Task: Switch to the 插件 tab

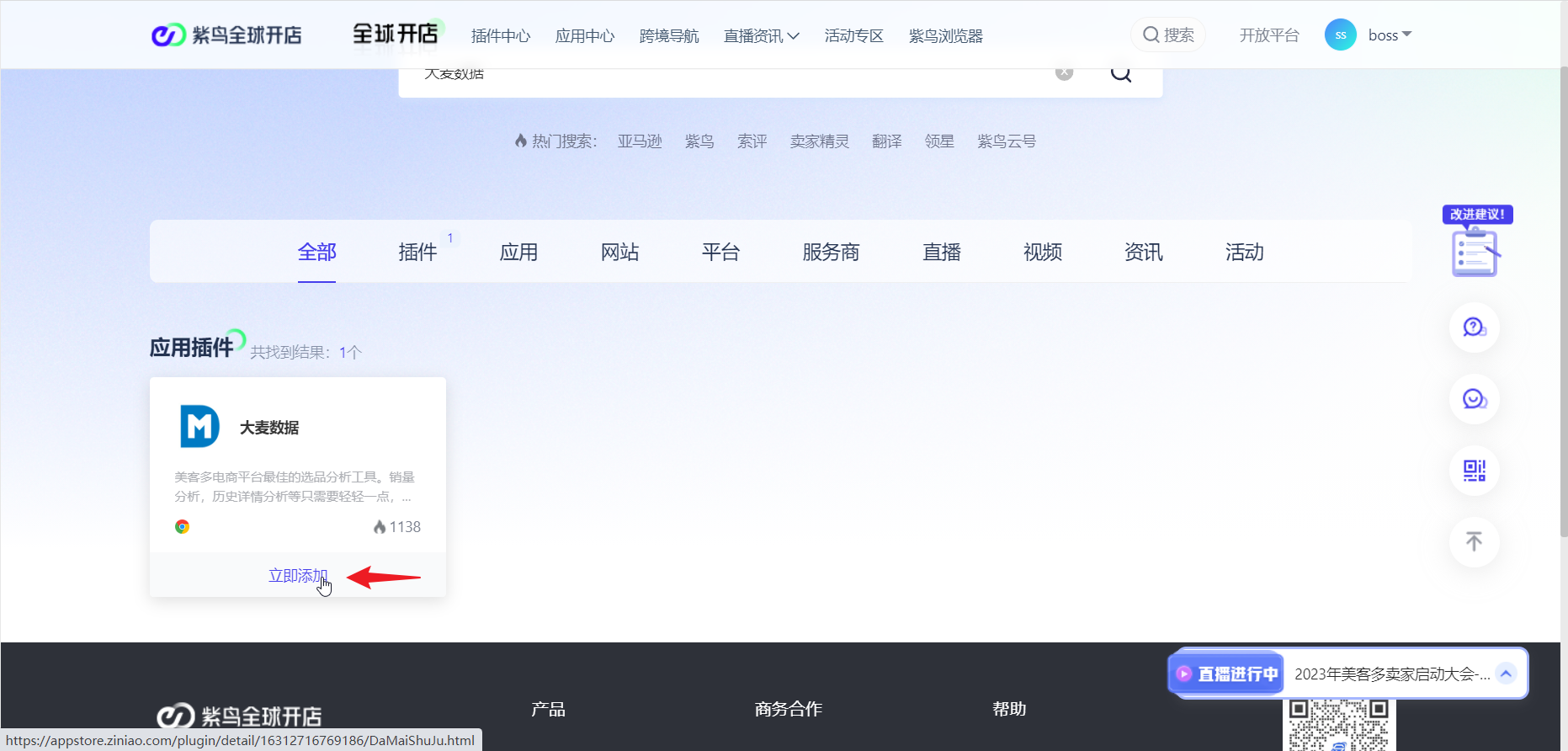Action: [417, 252]
